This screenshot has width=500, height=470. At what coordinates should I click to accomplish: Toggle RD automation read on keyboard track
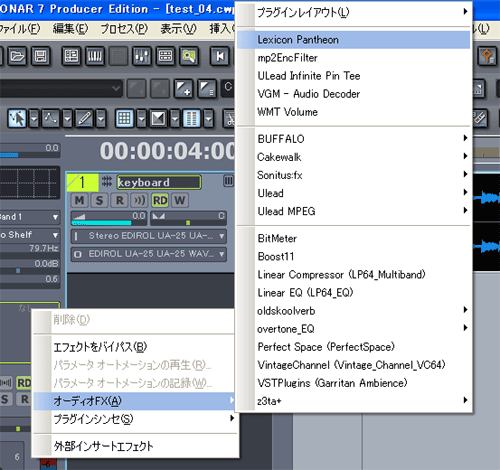(160, 200)
